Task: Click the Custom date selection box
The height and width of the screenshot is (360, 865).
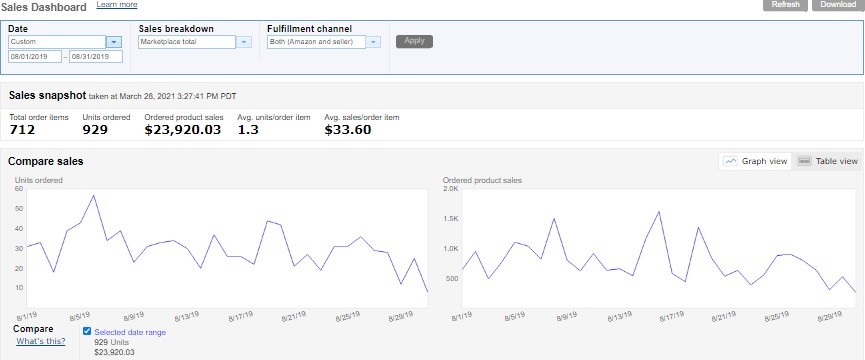Action: (57, 42)
